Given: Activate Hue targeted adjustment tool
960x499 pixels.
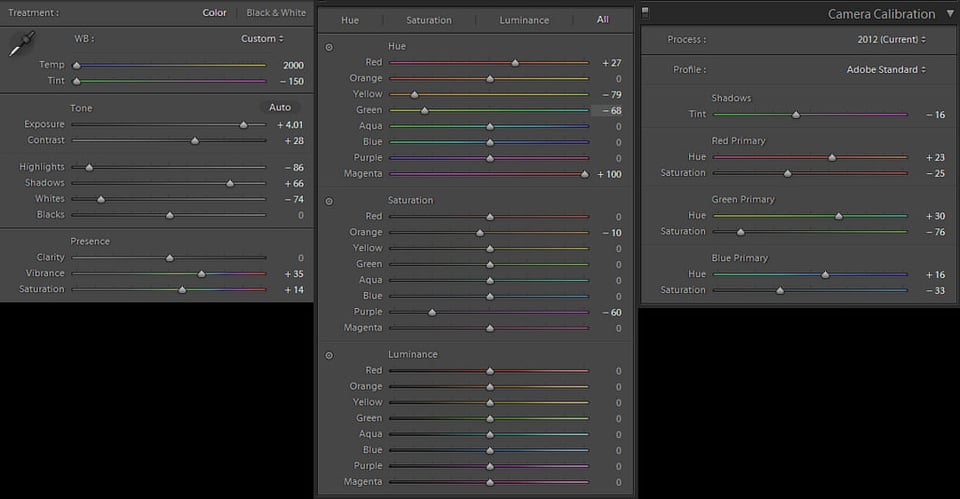Looking at the screenshot, I should click(x=329, y=47).
